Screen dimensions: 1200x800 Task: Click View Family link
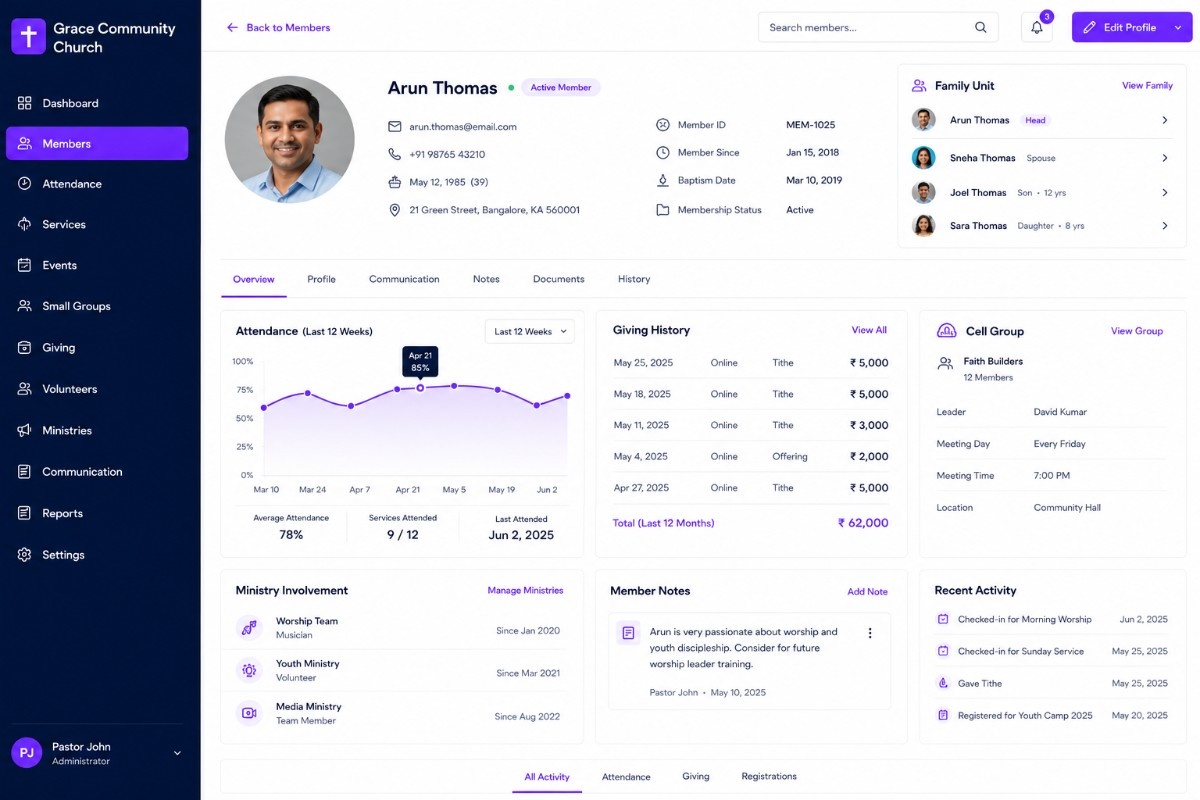(x=1147, y=86)
